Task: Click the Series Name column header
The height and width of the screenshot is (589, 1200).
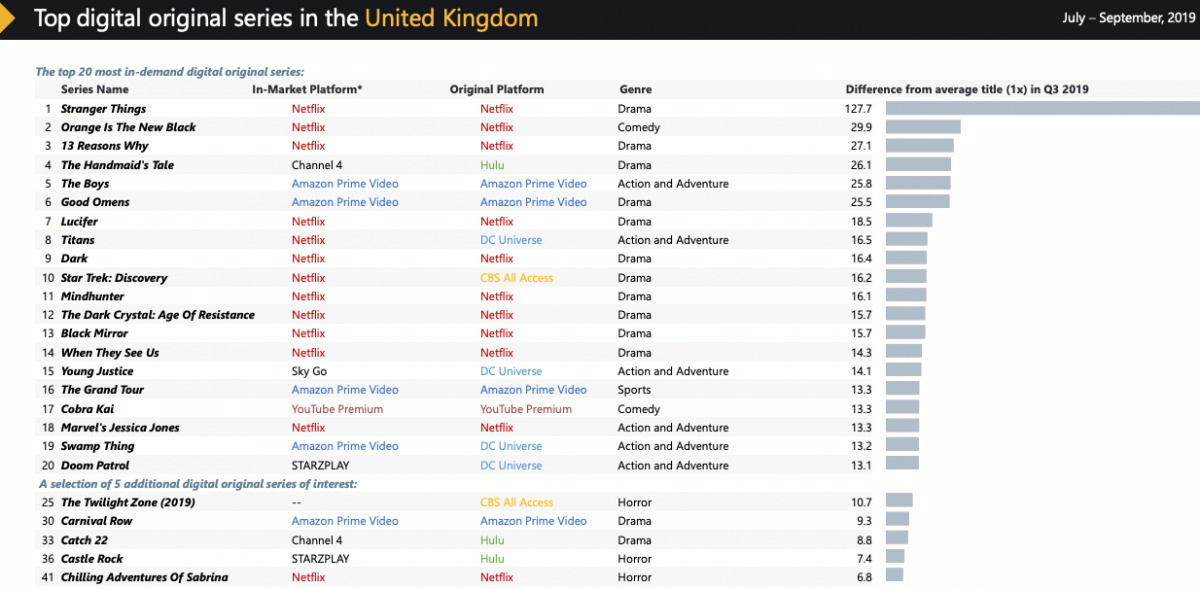Action: click(94, 89)
